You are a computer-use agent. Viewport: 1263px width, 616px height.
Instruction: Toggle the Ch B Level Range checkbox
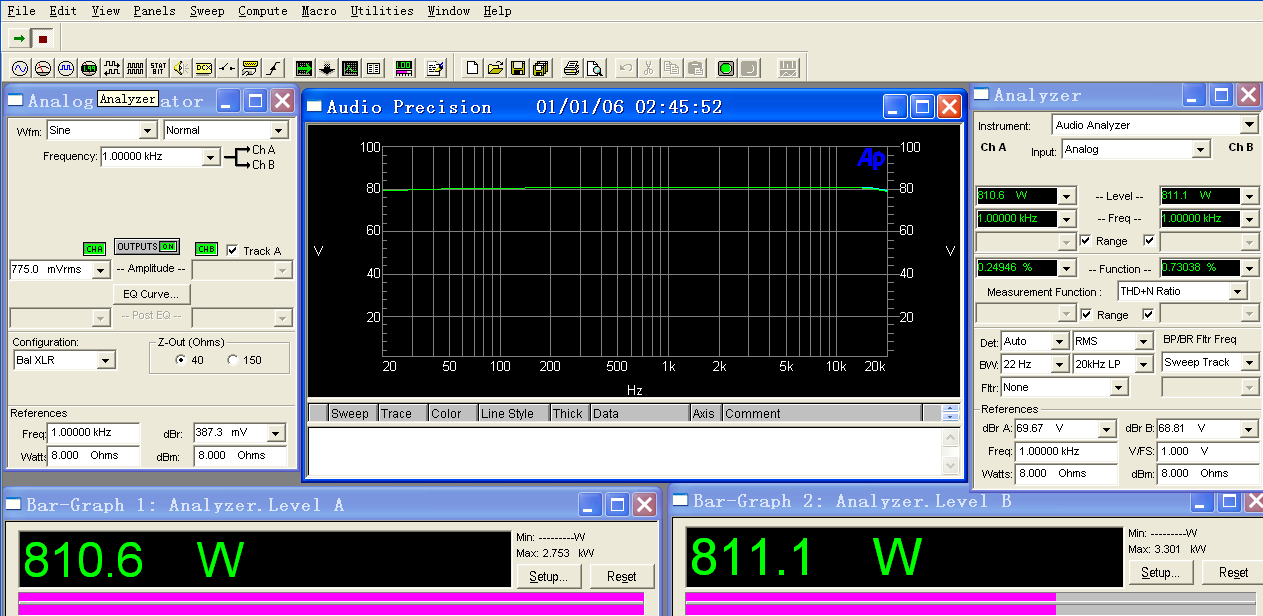(1149, 241)
